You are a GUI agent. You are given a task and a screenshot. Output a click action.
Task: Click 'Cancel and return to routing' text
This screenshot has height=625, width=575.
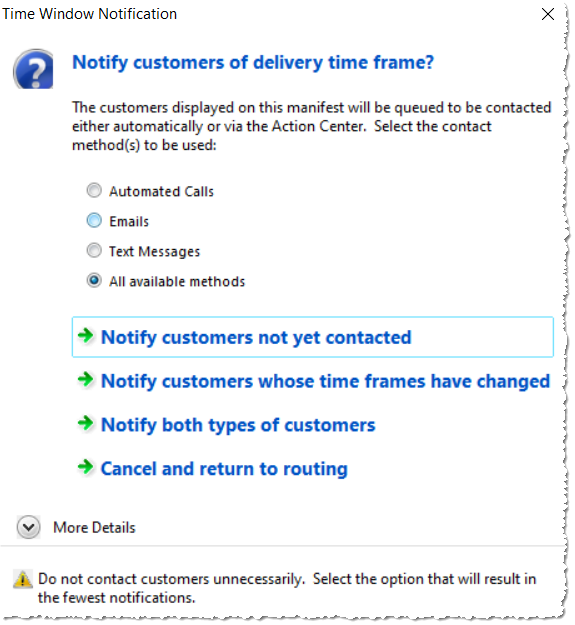tap(224, 468)
